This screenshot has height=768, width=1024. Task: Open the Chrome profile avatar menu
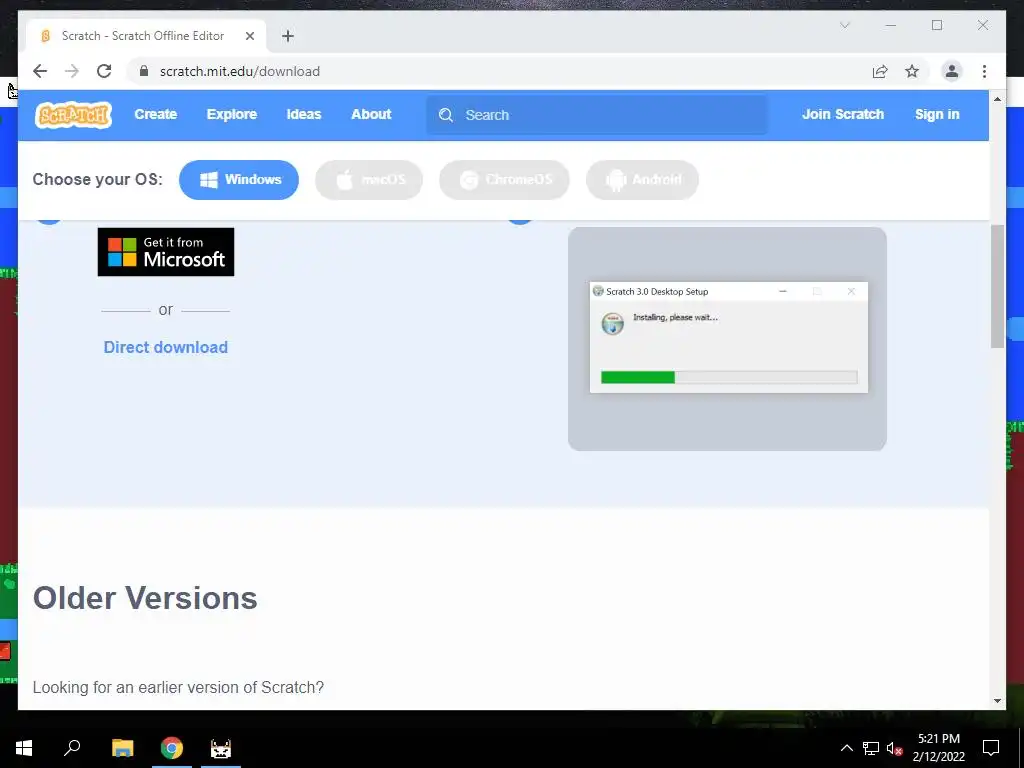click(952, 71)
